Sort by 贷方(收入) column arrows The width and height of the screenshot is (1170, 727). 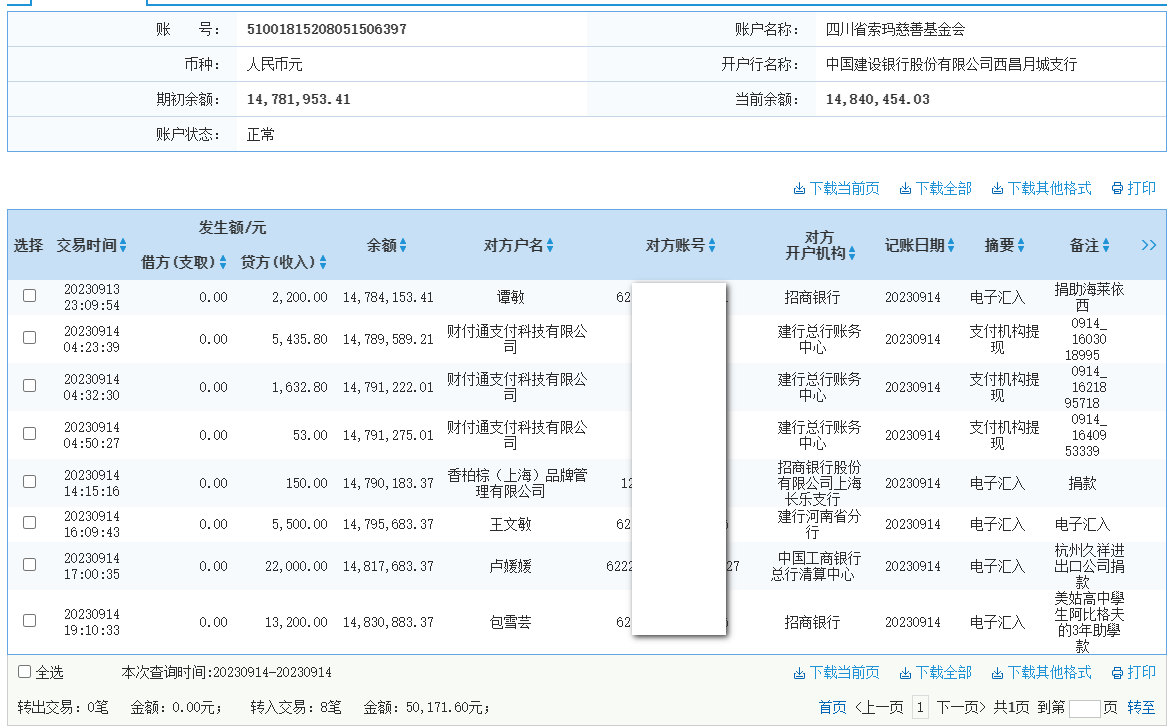point(323,262)
